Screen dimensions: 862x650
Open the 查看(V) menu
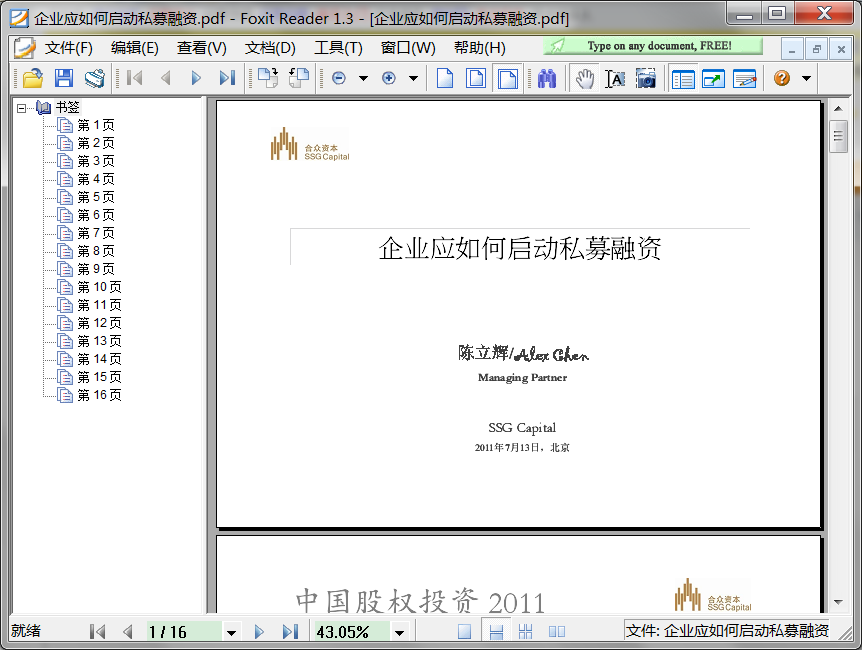[x=202, y=48]
